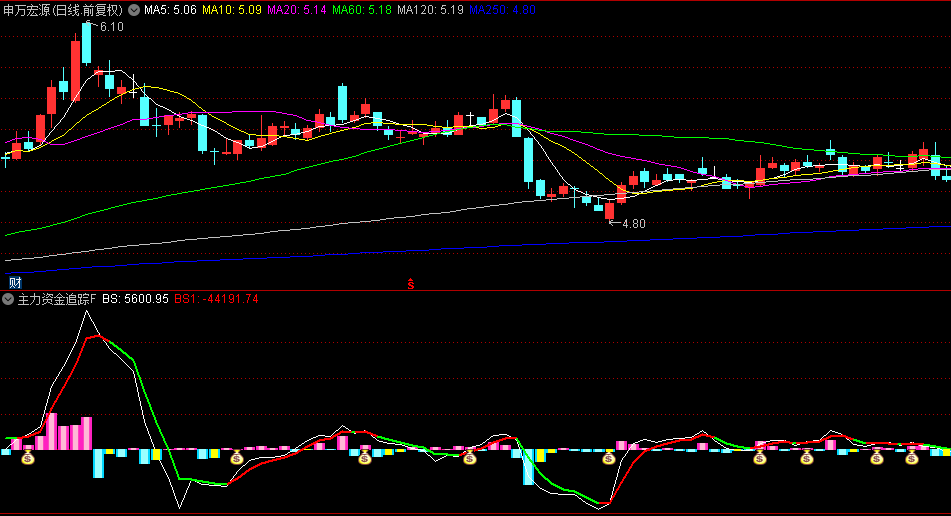The height and width of the screenshot is (516, 951).
Task: Click the 4.80 low price label
Action: (x=634, y=224)
